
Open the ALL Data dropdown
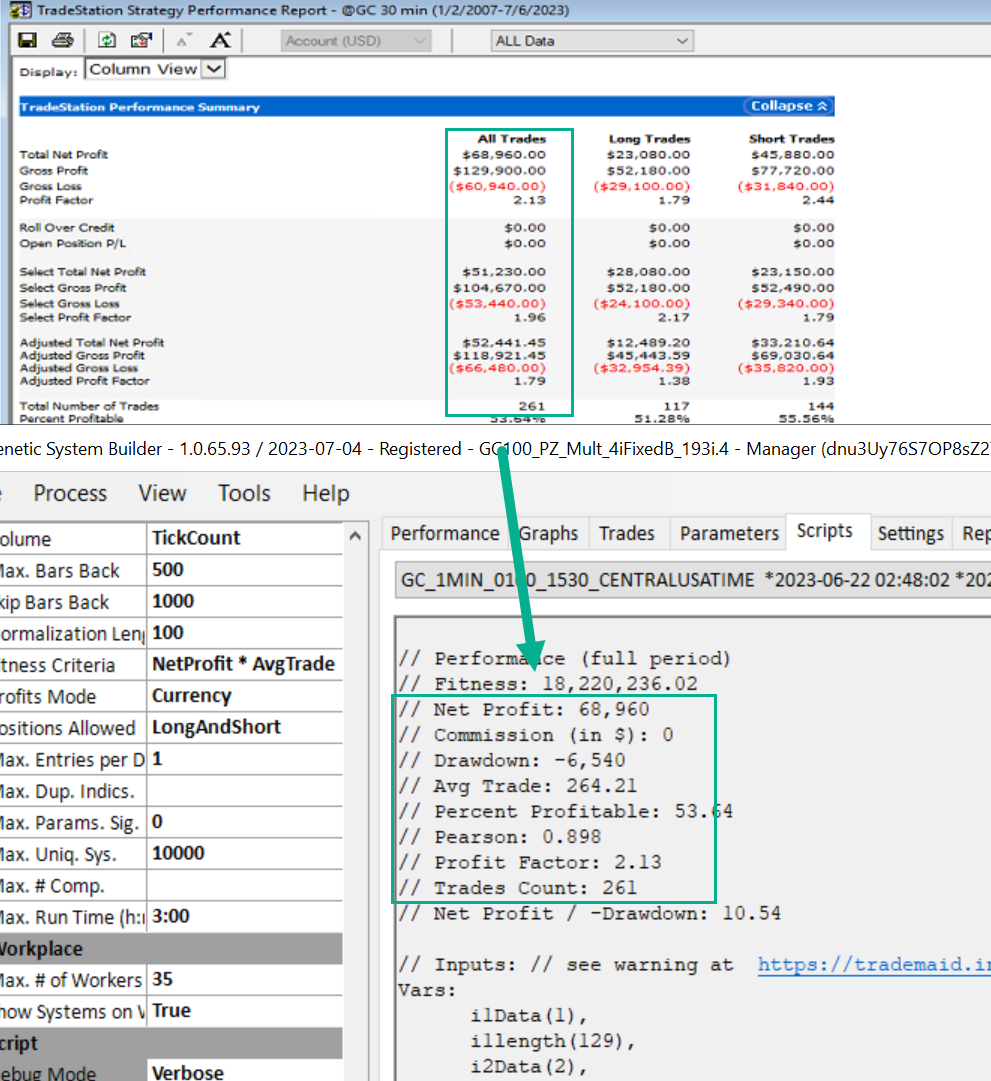(x=592, y=41)
